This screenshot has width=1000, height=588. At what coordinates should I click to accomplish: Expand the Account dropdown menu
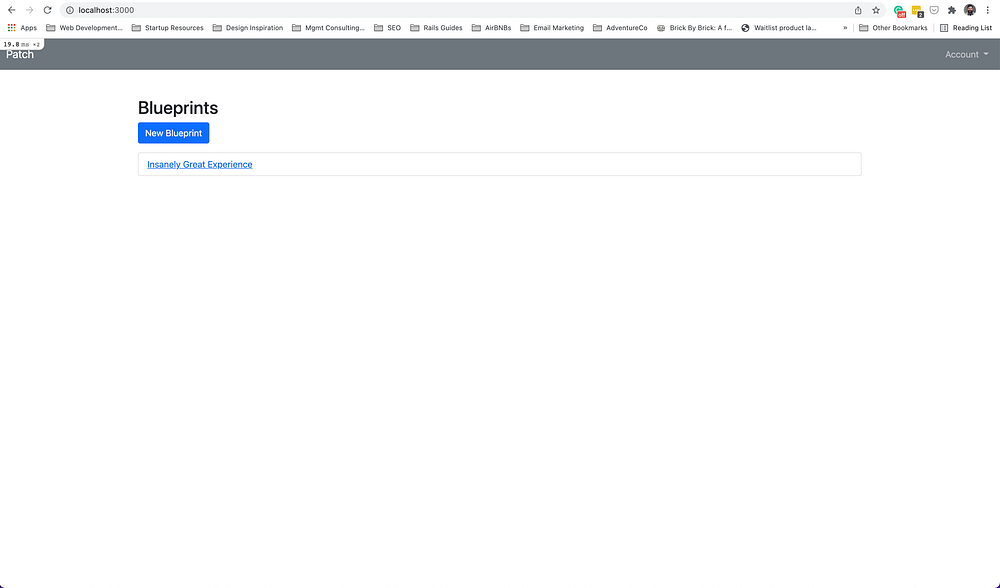tap(966, 55)
